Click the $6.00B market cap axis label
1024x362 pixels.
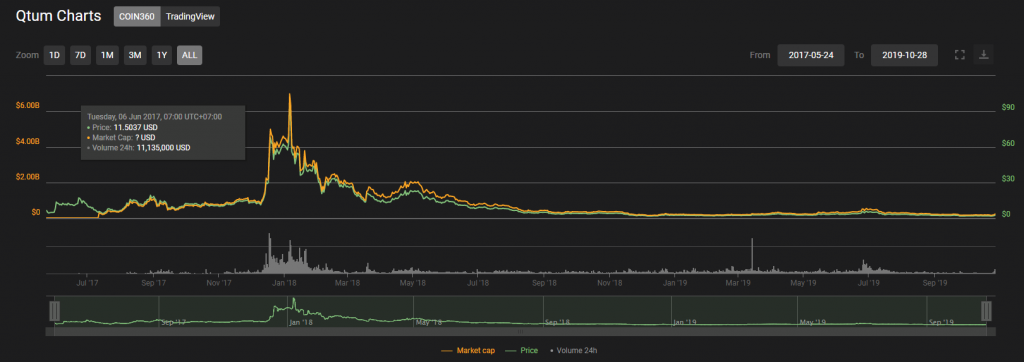click(28, 106)
